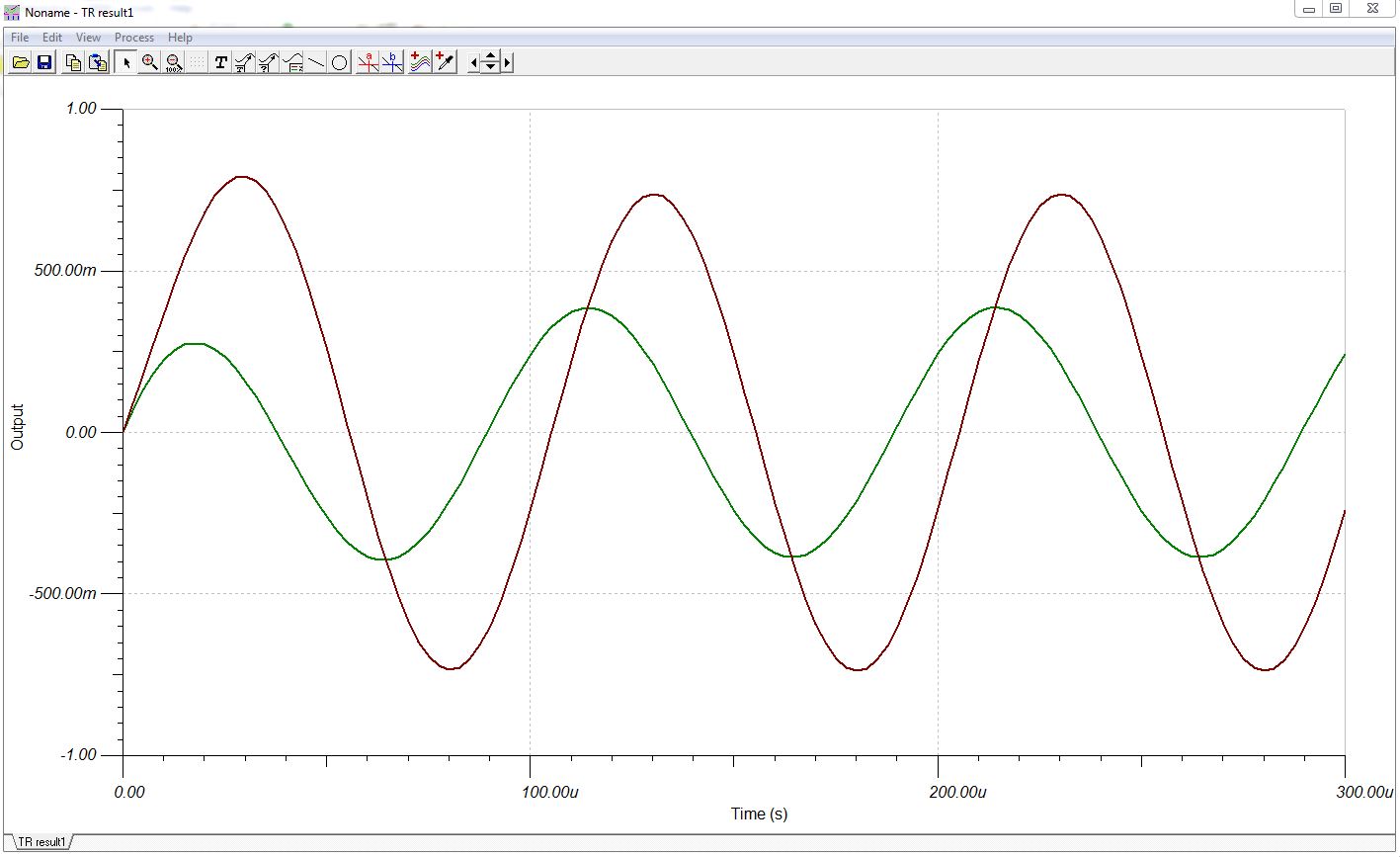Paste from clipboard icon

coord(98,62)
